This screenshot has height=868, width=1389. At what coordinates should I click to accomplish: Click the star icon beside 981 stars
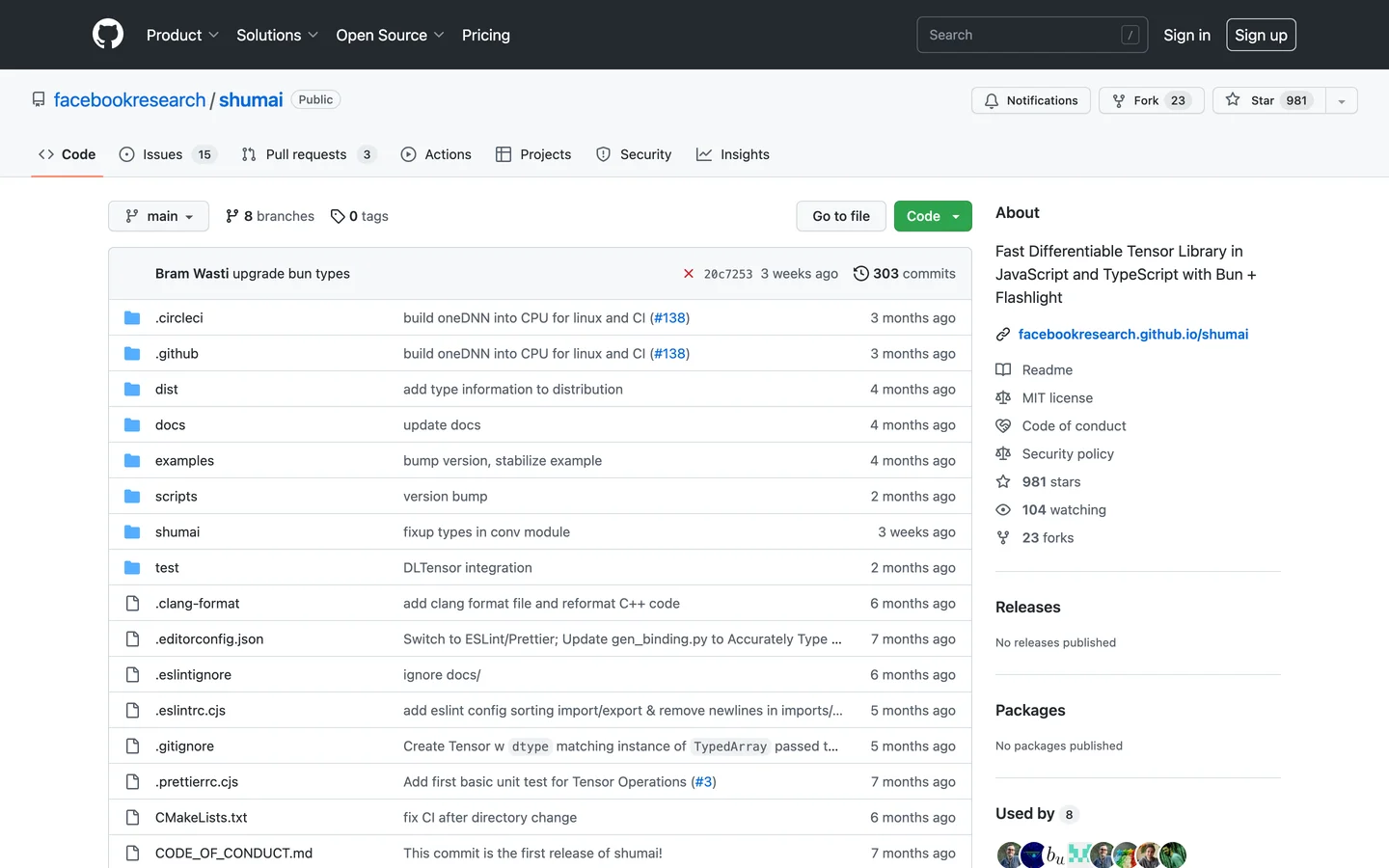click(x=1003, y=481)
